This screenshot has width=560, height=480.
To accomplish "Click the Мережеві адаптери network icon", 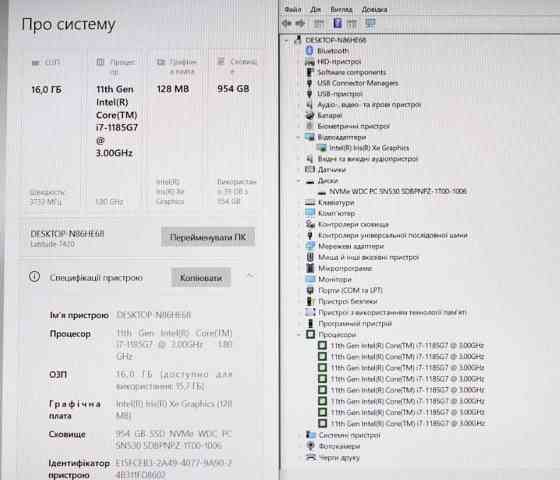I will 310,246.
